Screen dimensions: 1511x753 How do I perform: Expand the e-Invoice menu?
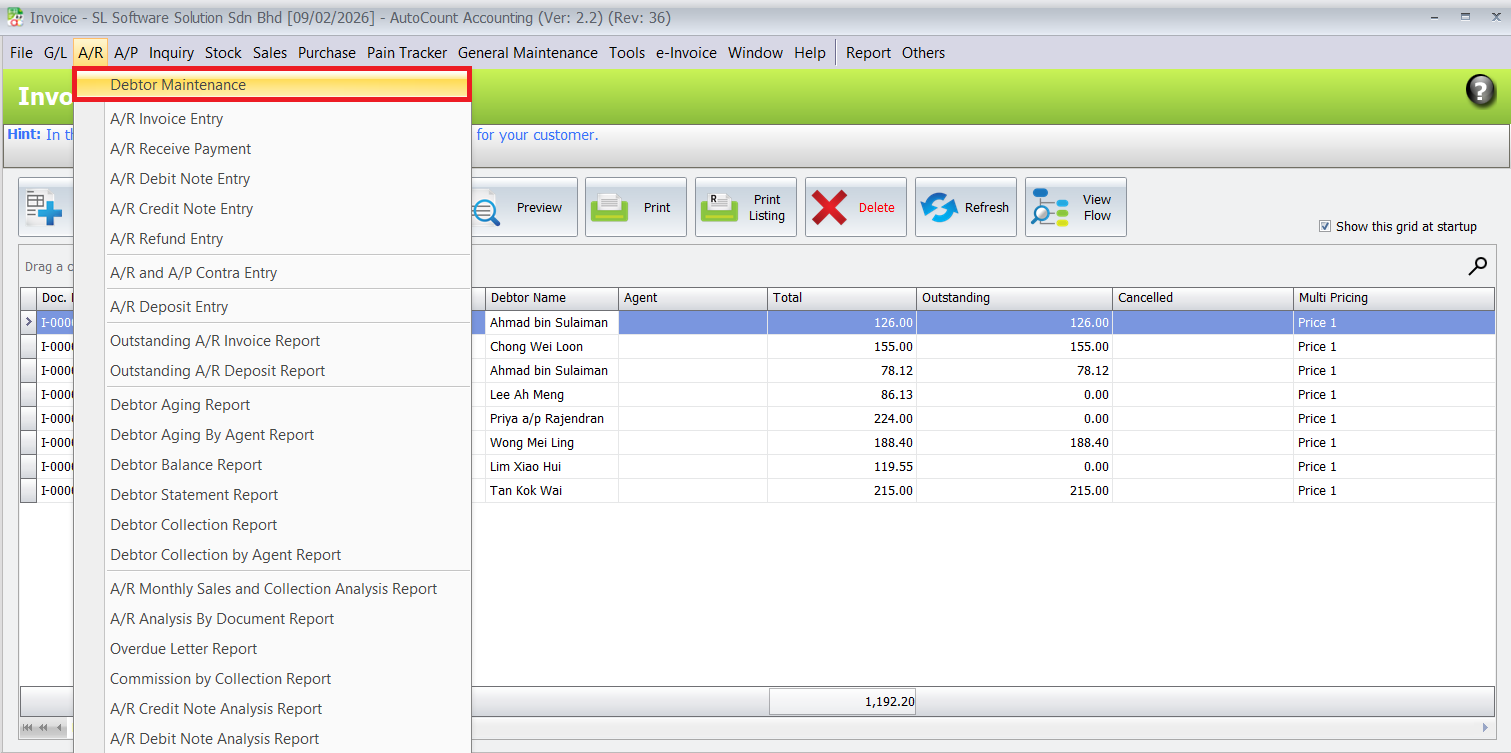pyautogui.click(x=686, y=53)
